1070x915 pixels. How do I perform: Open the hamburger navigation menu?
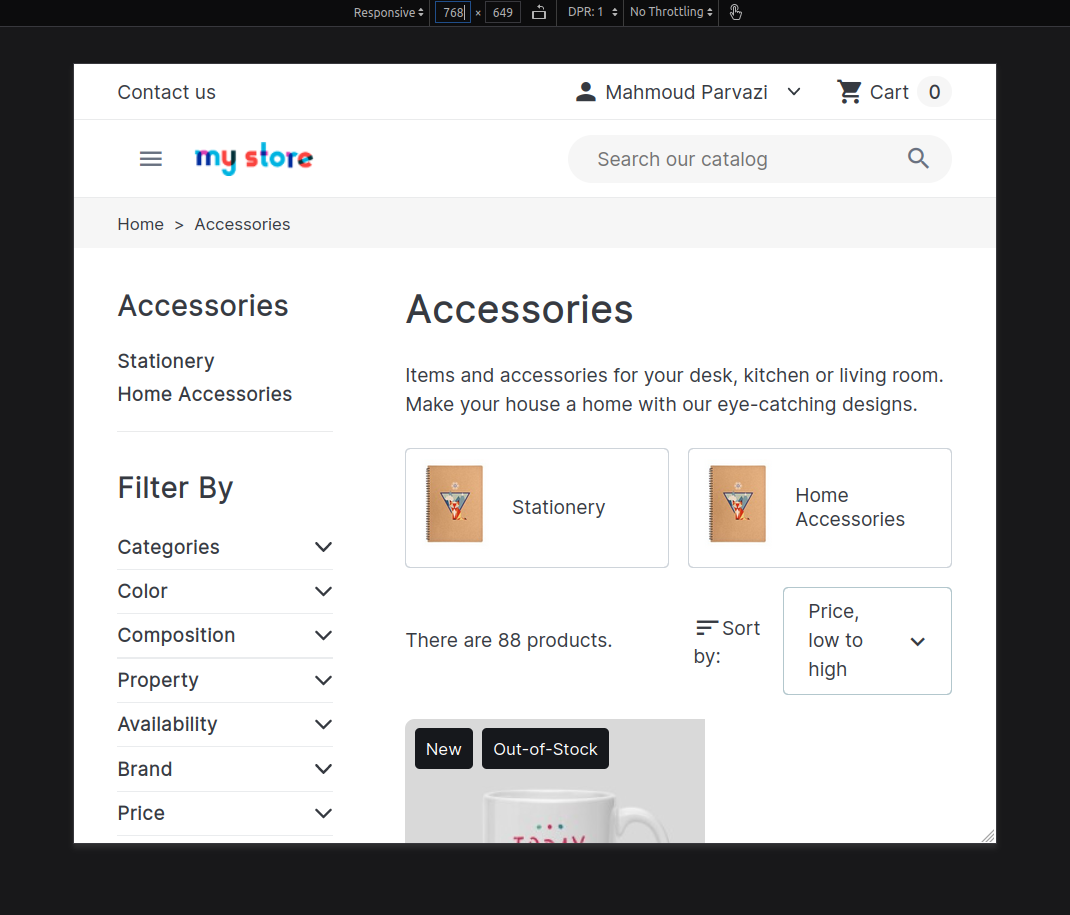(150, 158)
